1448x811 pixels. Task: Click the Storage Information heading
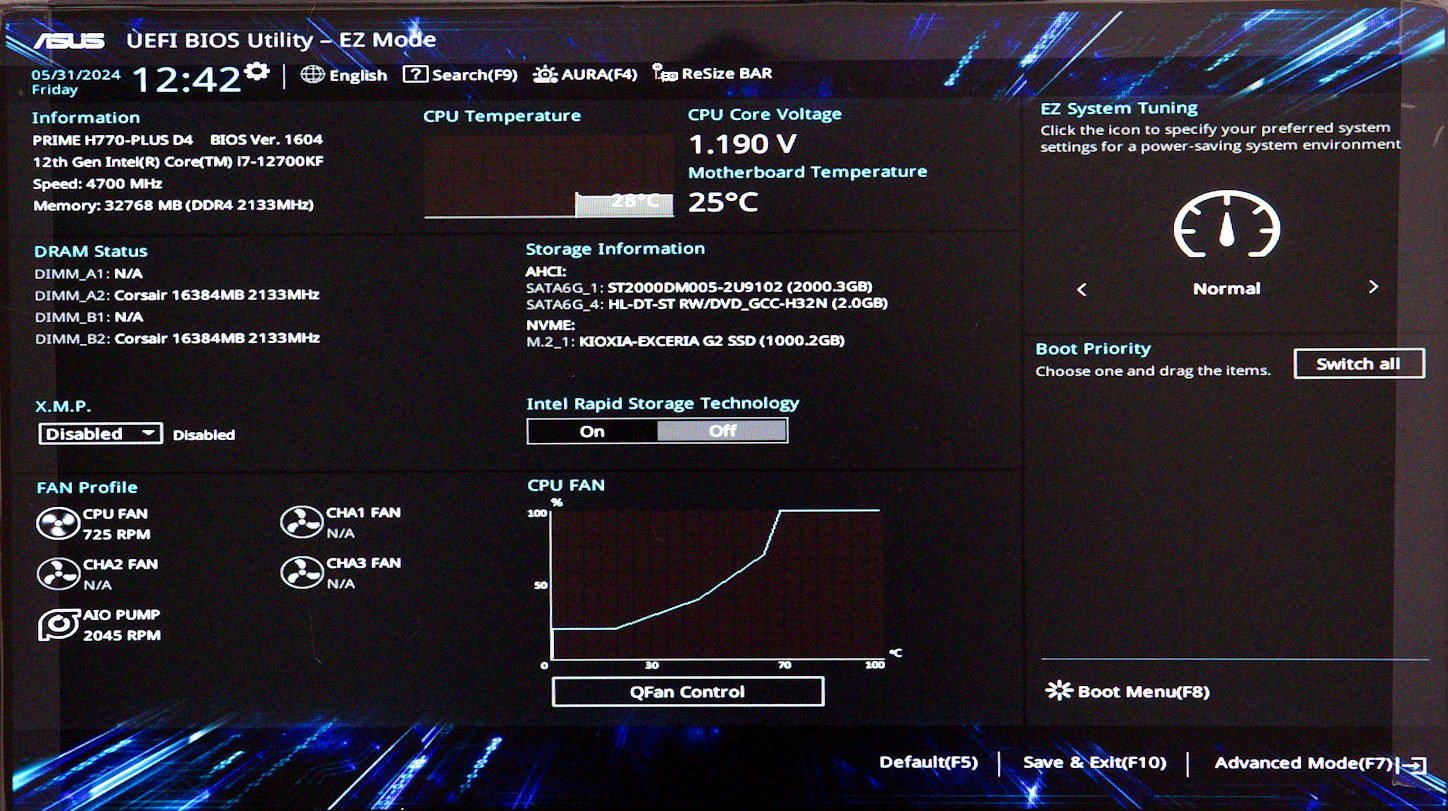(615, 249)
